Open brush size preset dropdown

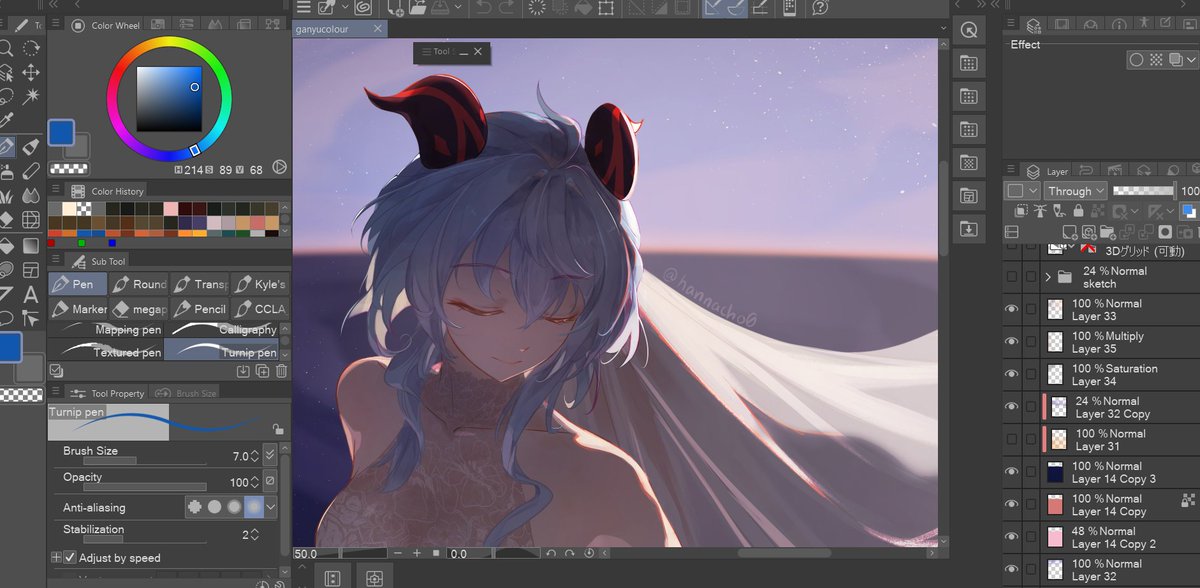coord(270,456)
